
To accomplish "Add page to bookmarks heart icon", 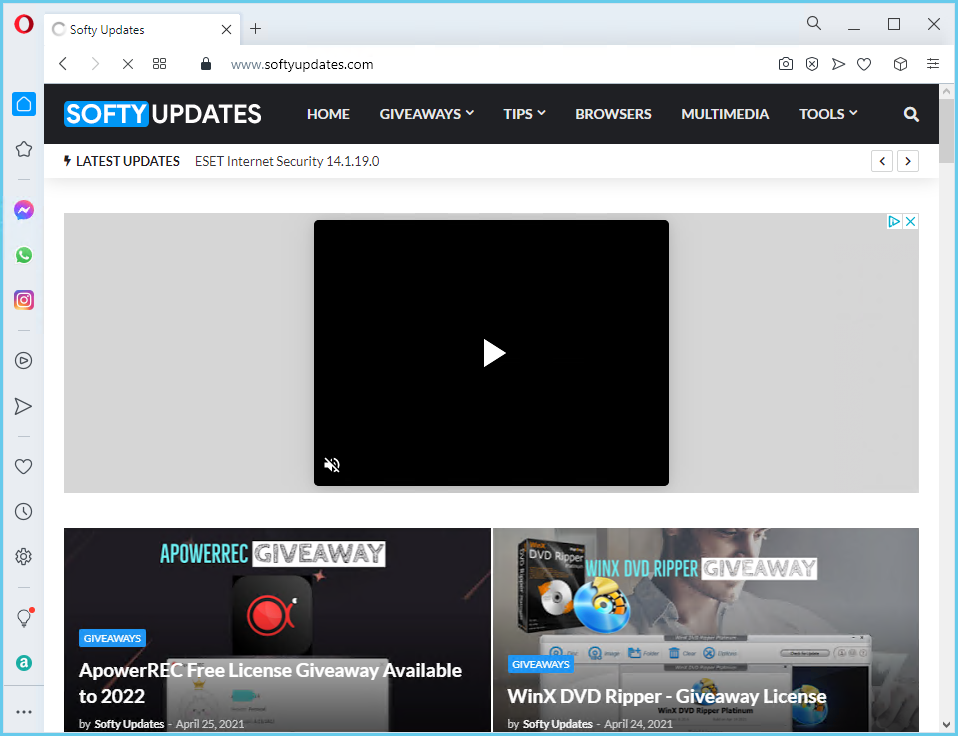I will (x=864, y=64).
